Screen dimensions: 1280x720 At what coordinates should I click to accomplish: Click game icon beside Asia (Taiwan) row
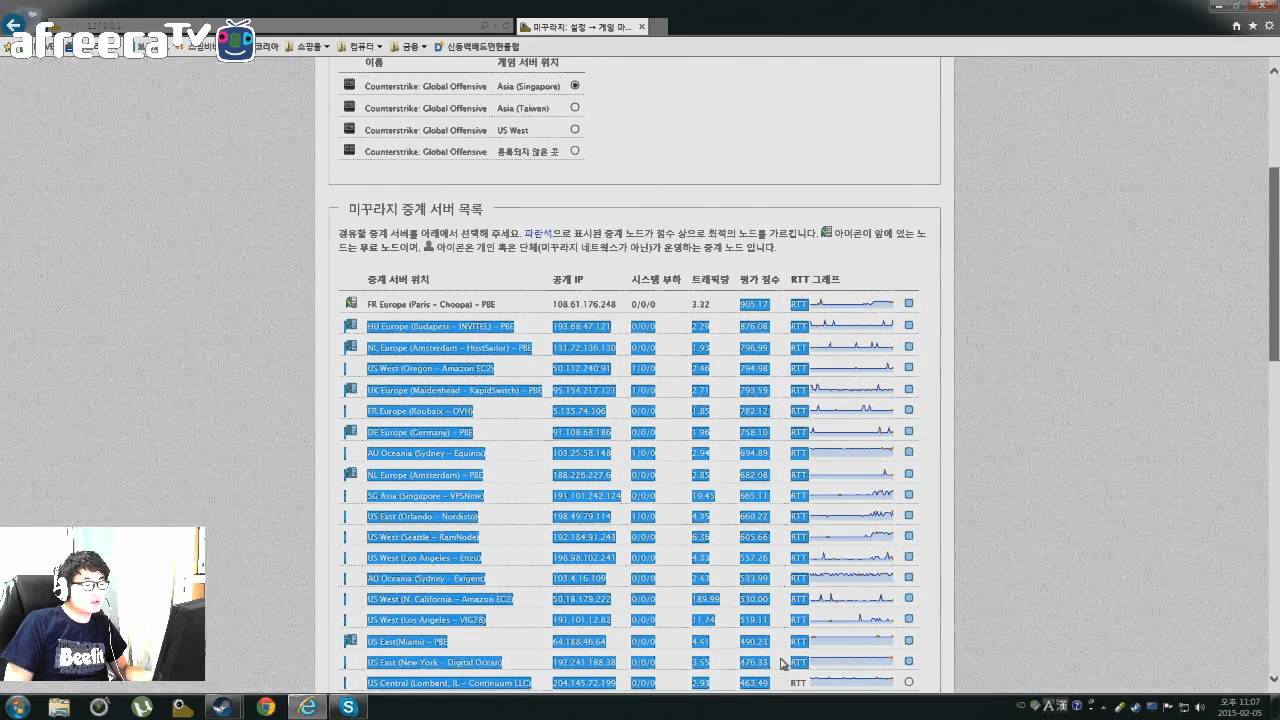tap(349, 107)
